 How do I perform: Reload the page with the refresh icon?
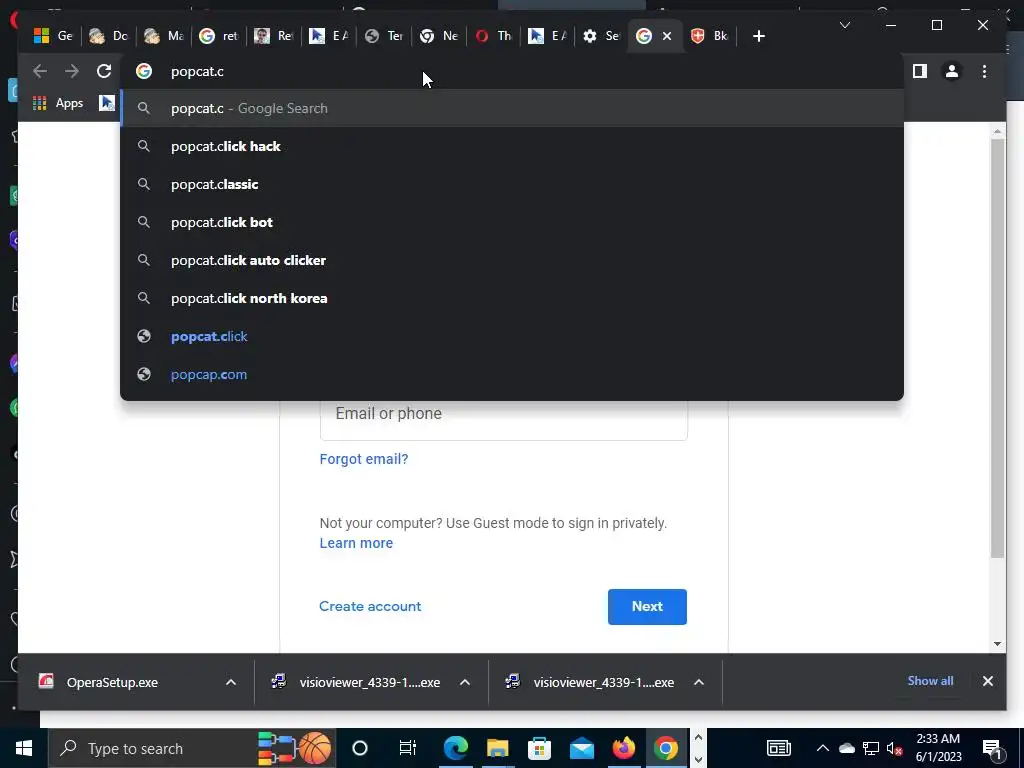coord(104,71)
